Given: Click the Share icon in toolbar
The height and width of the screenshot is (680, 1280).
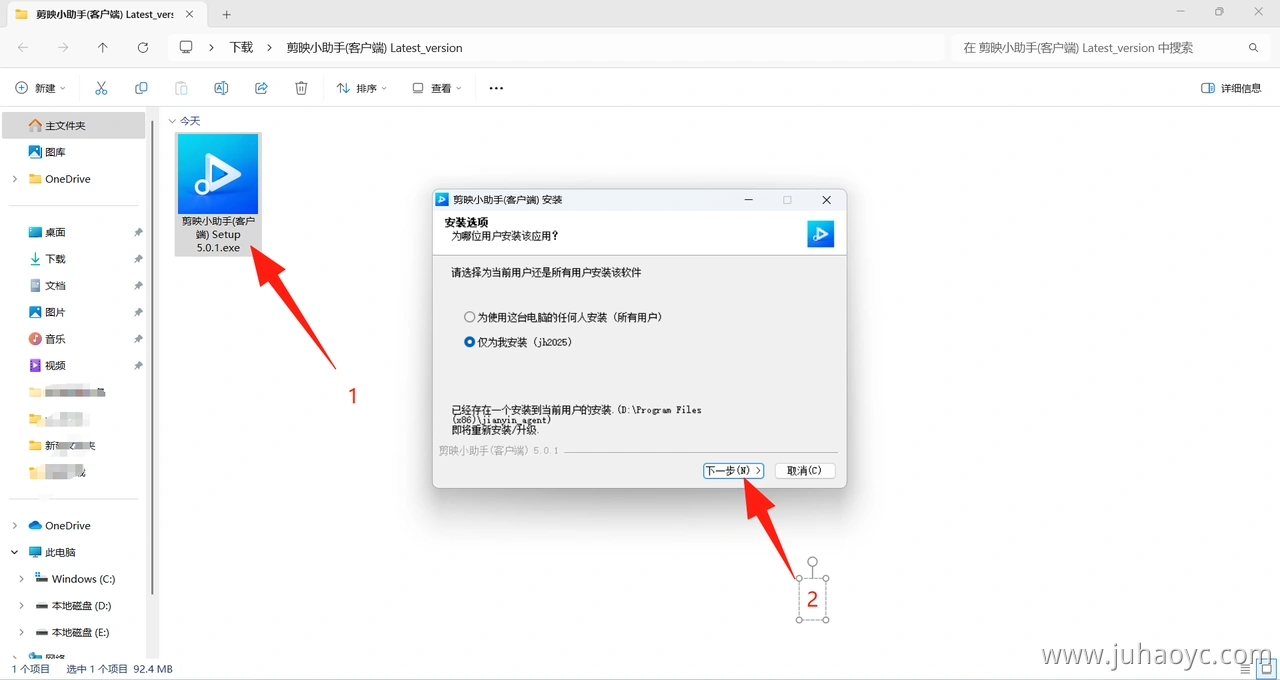Looking at the screenshot, I should 261,88.
